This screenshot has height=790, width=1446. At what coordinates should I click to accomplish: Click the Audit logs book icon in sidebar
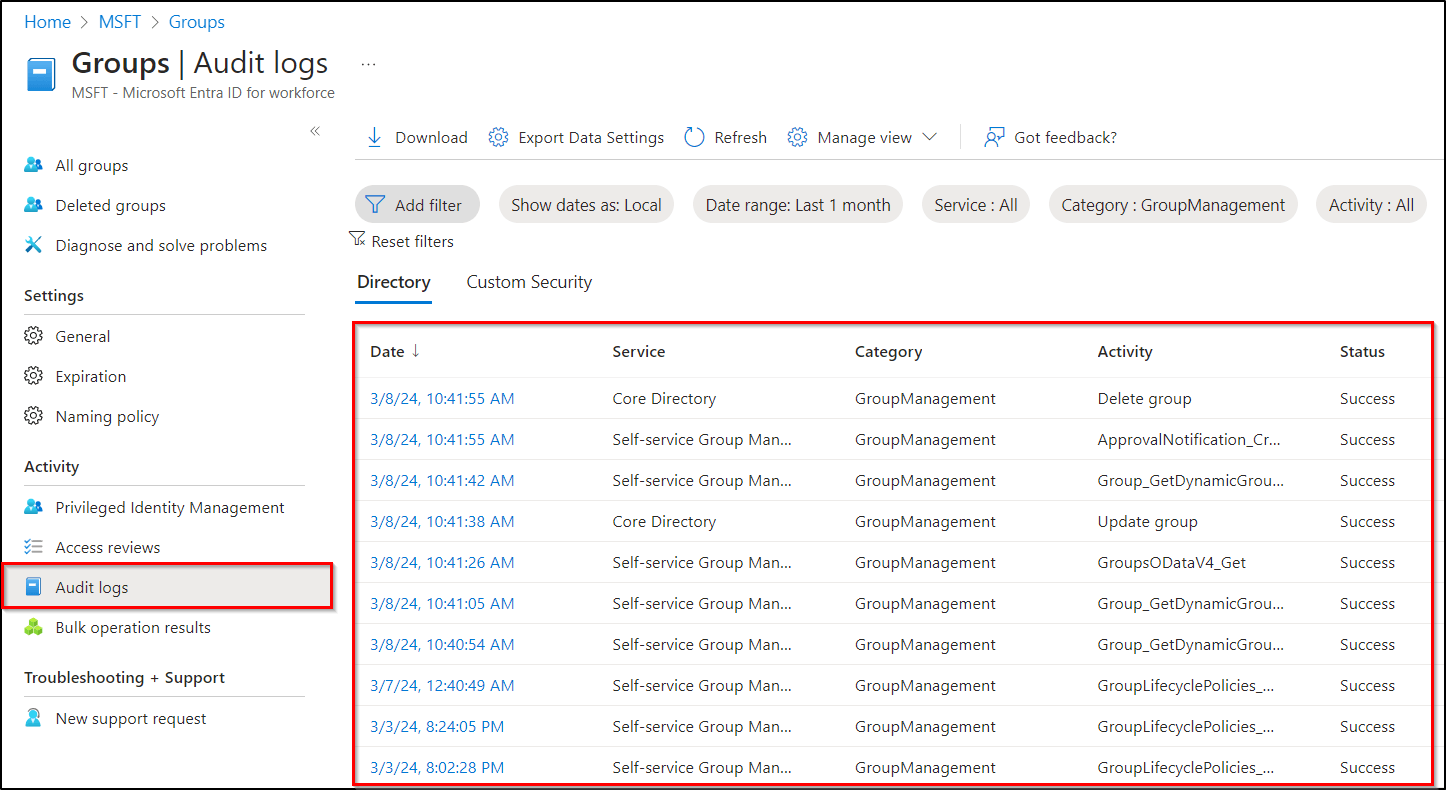coord(34,587)
